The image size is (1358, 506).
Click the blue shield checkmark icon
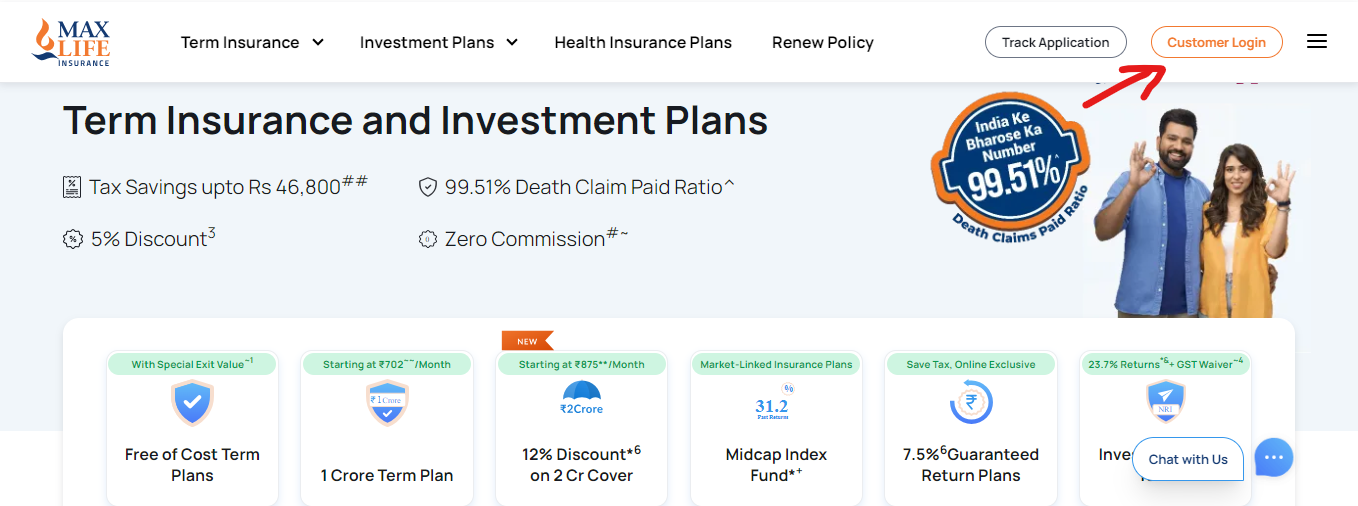point(192,403)
